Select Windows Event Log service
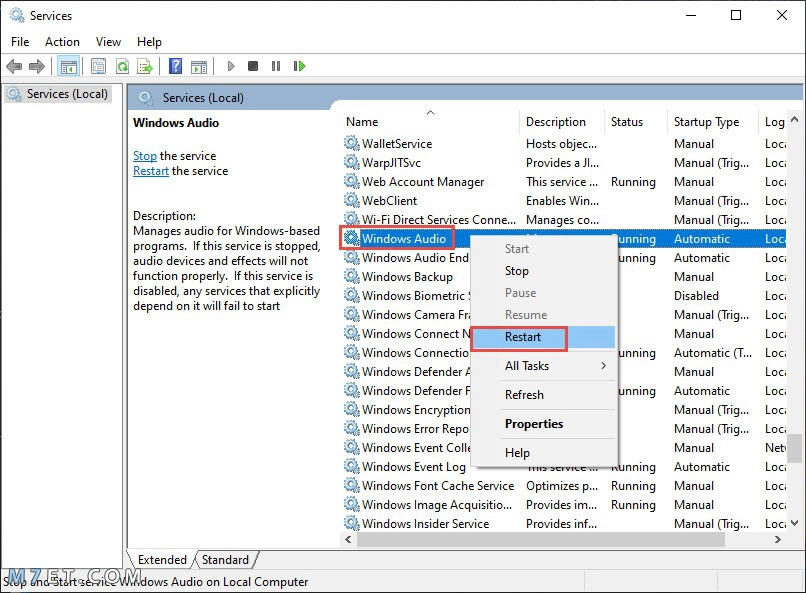 click(414, 467)
